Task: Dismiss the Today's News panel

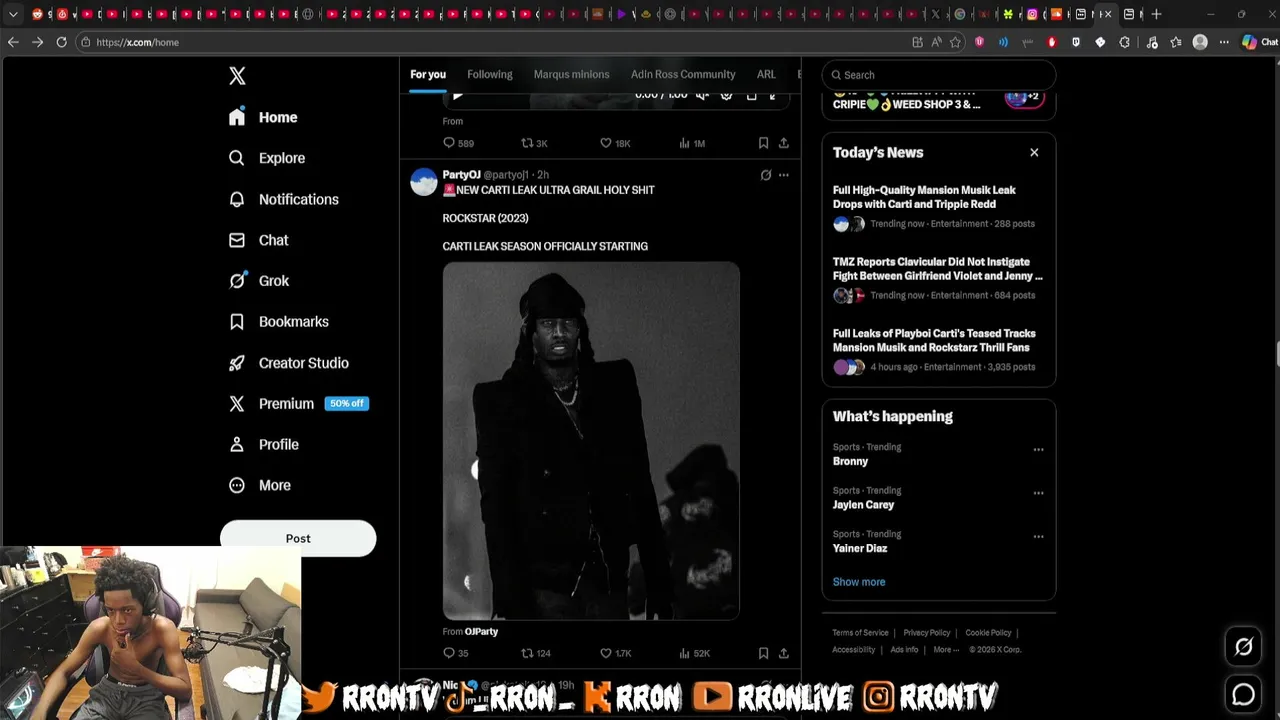Action: 1034,153
